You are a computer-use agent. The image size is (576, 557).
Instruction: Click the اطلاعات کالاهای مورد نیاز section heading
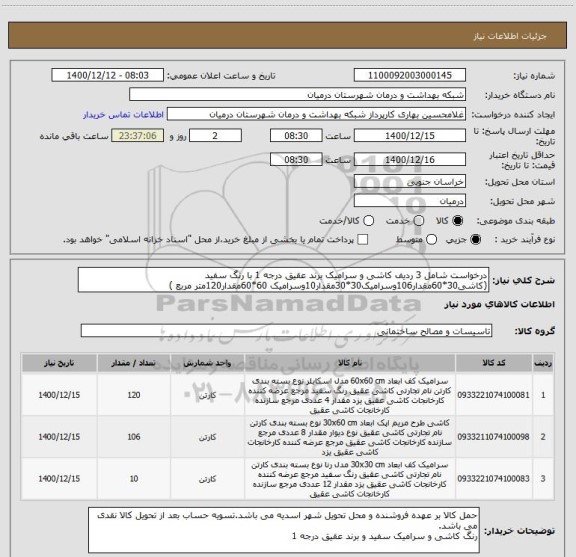pyautogui.click(x=500, y=305)
